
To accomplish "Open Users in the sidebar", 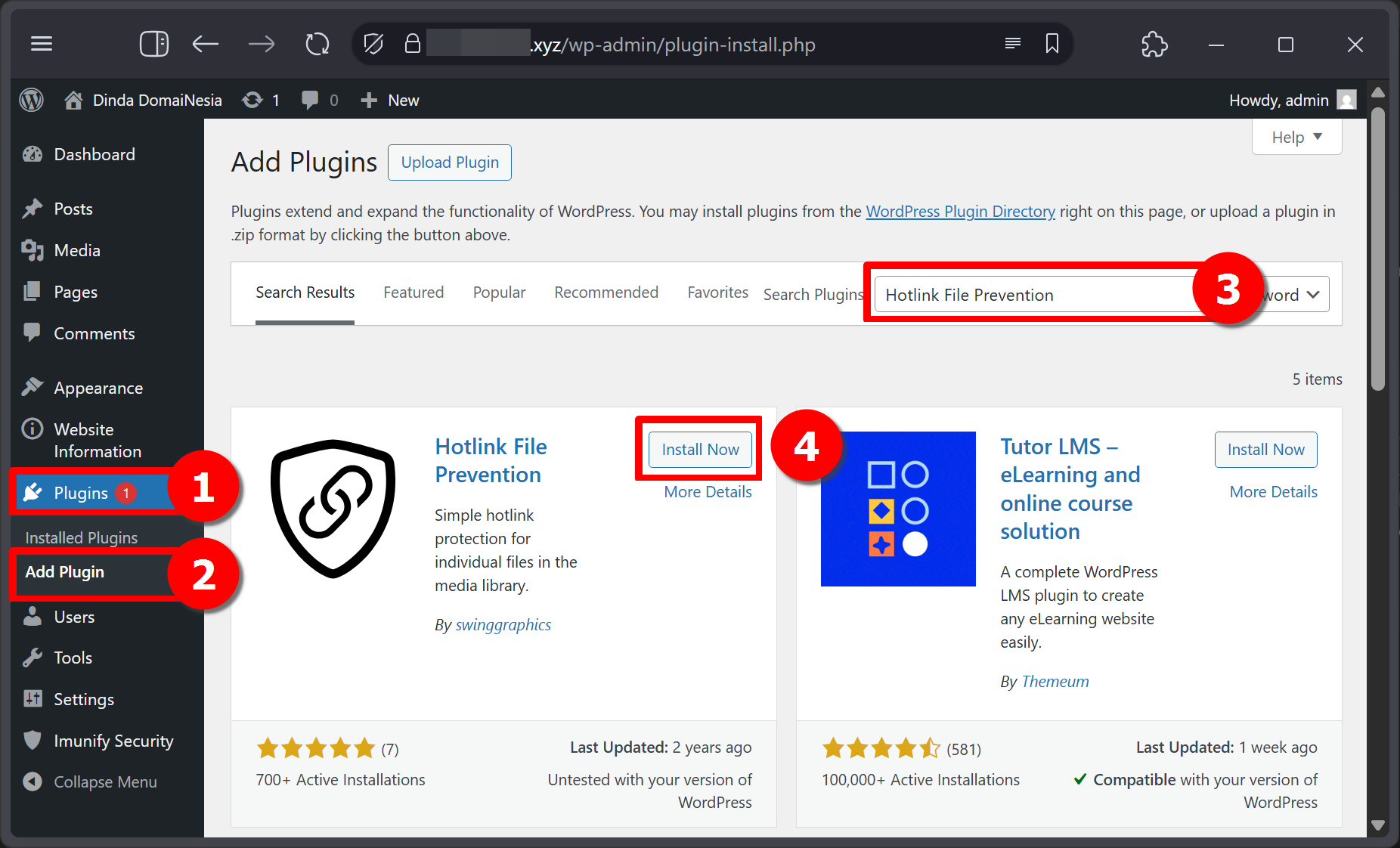I will pyautogui.click(x=74, y=617).
